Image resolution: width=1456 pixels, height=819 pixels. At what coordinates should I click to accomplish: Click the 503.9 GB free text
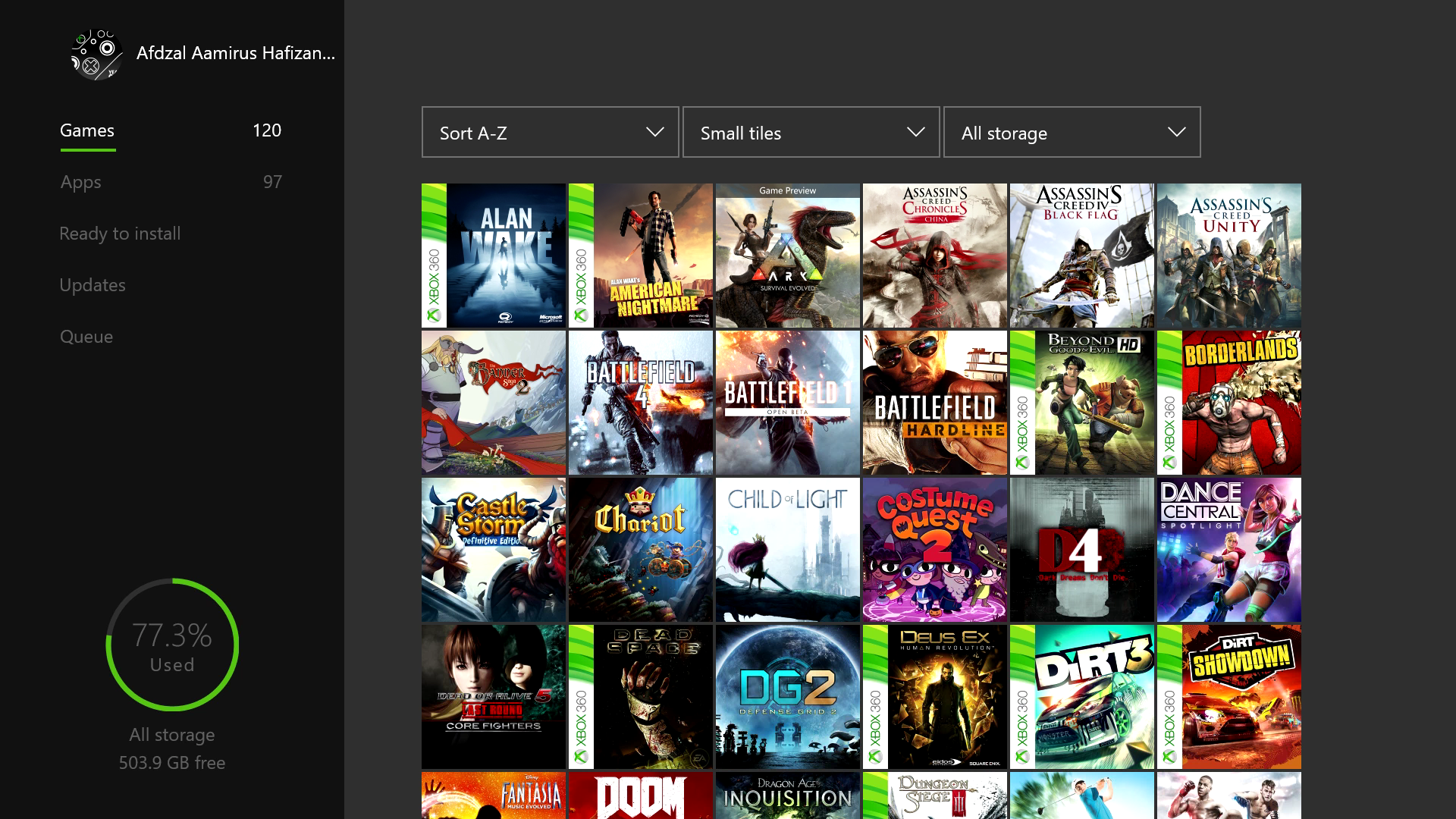pyautogui.click(x=172, y=763)
